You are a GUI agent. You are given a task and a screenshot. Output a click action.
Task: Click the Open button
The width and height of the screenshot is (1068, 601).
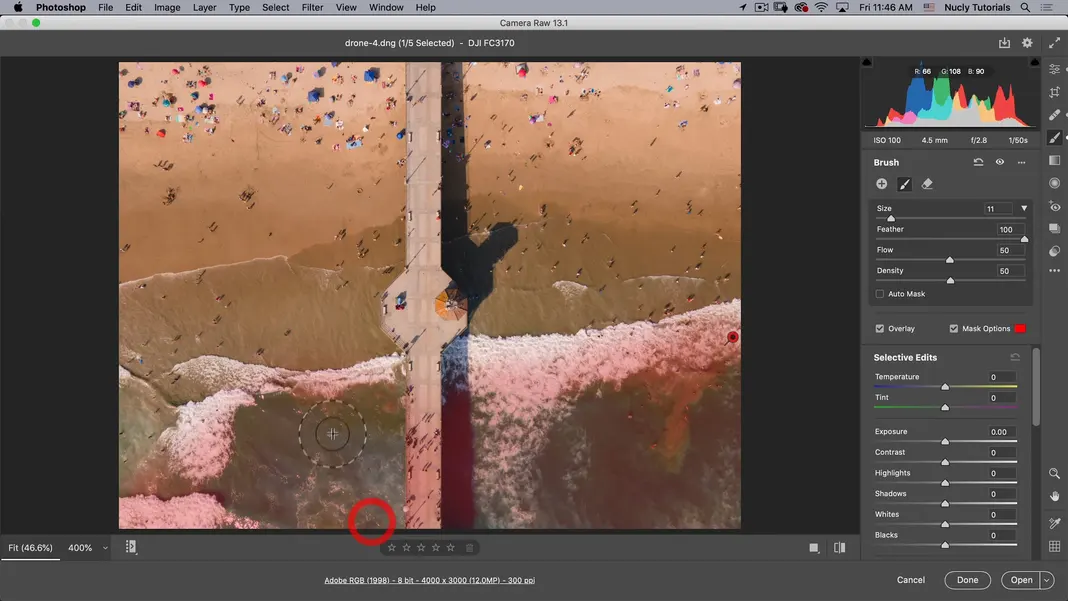1021,581
